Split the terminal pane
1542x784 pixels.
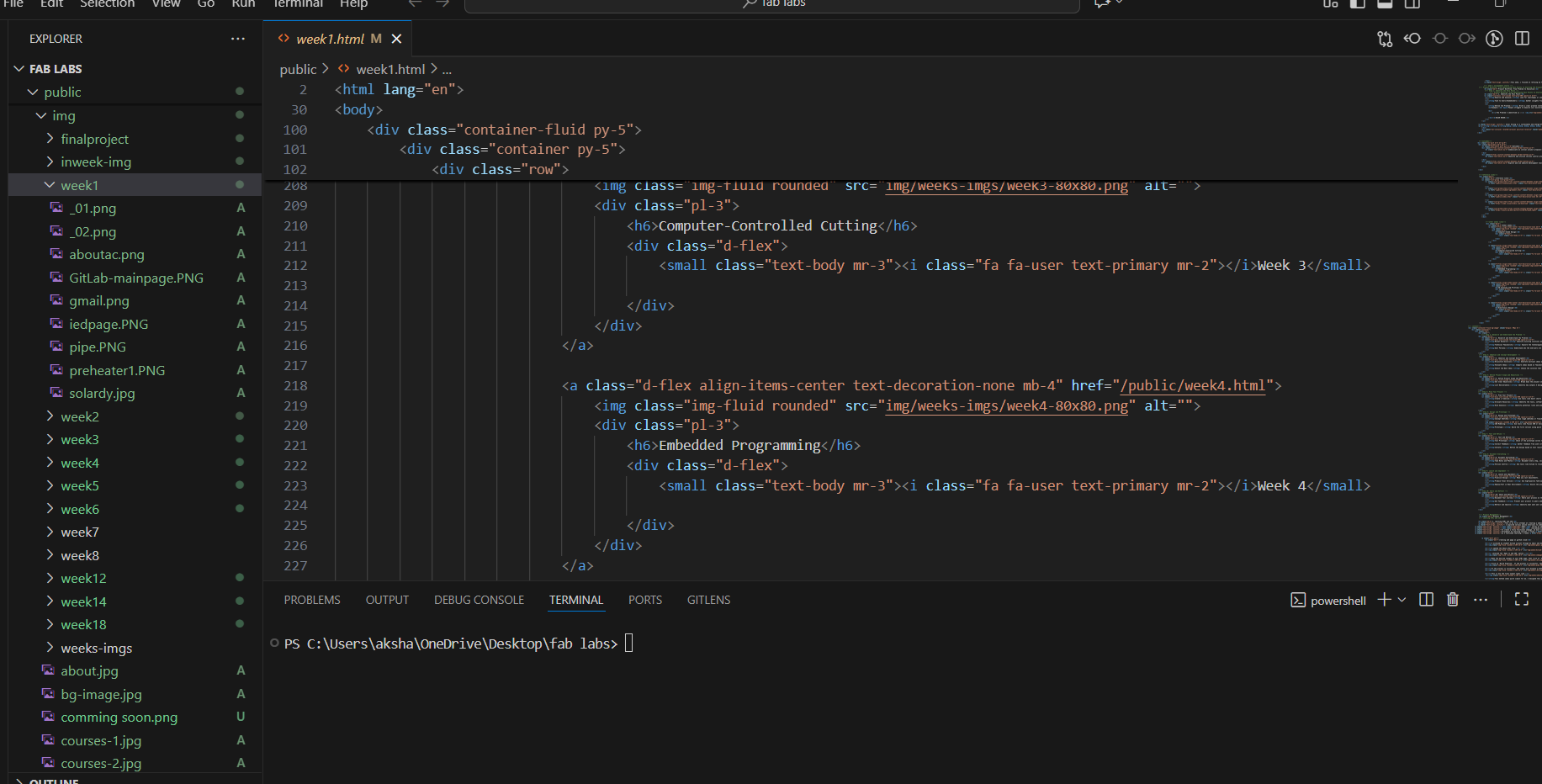[x=1426, y=600]
